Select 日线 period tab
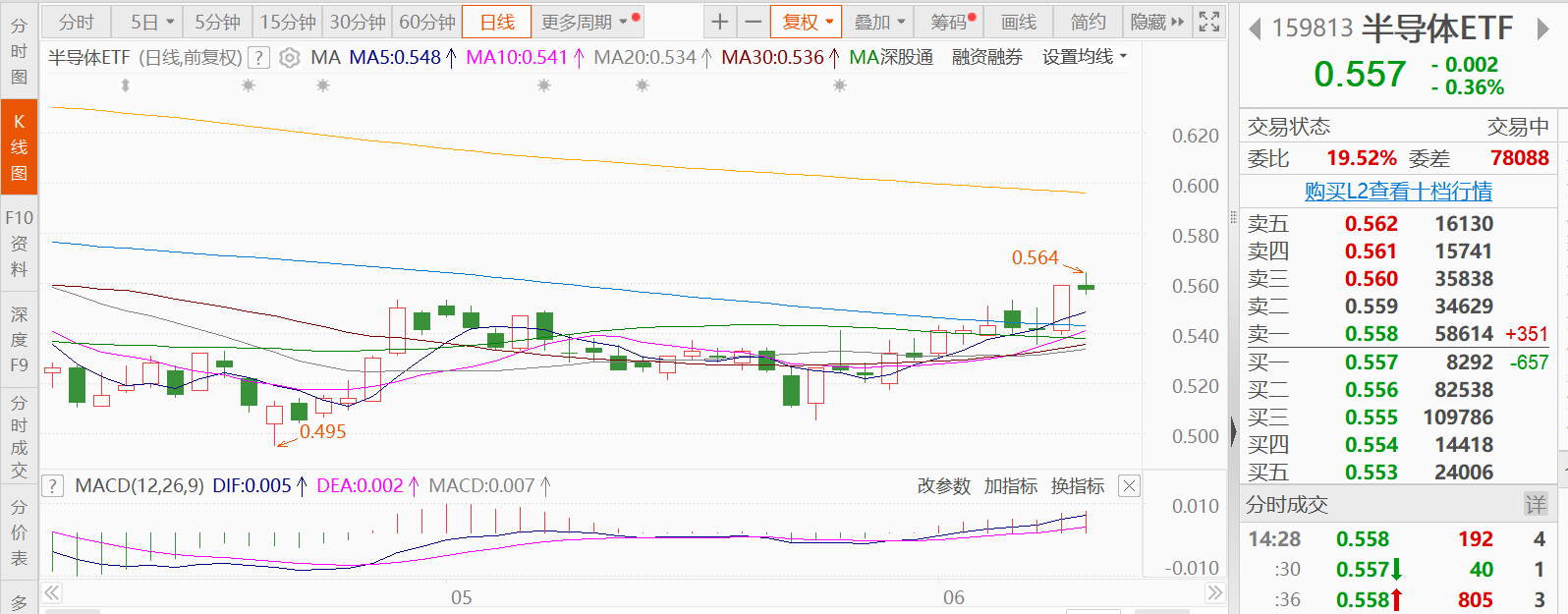 coord(497,22)
